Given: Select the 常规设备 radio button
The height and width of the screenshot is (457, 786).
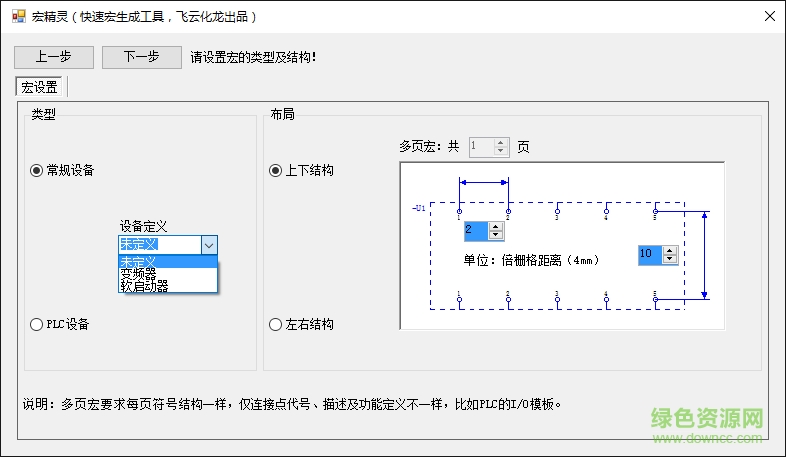Looking at the screenshot, I should (37, 170).
